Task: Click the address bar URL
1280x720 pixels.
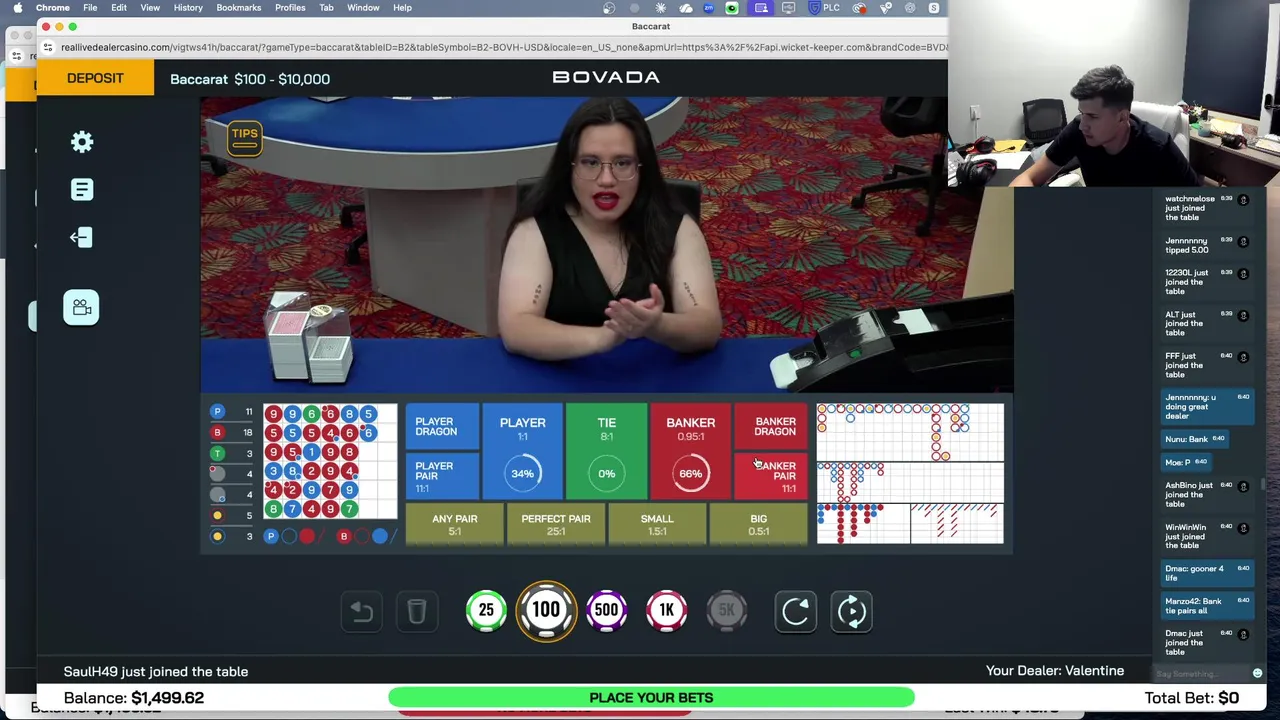Action: tap(503, 47)
